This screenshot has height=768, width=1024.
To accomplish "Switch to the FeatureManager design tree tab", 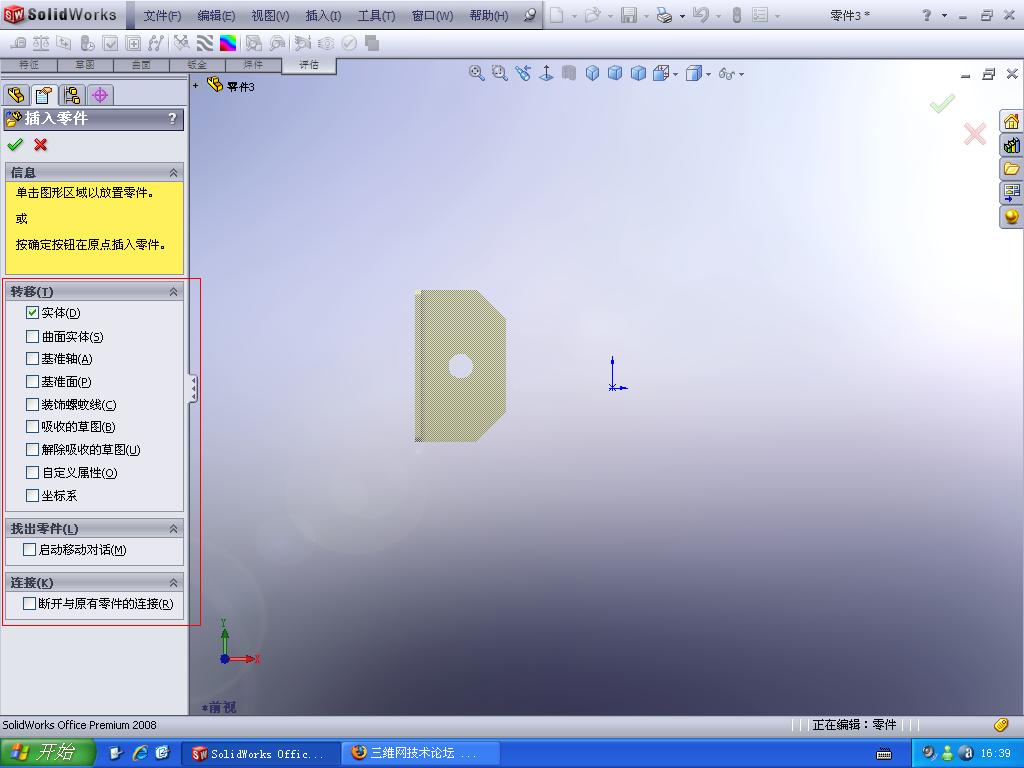I will point(16,95).
